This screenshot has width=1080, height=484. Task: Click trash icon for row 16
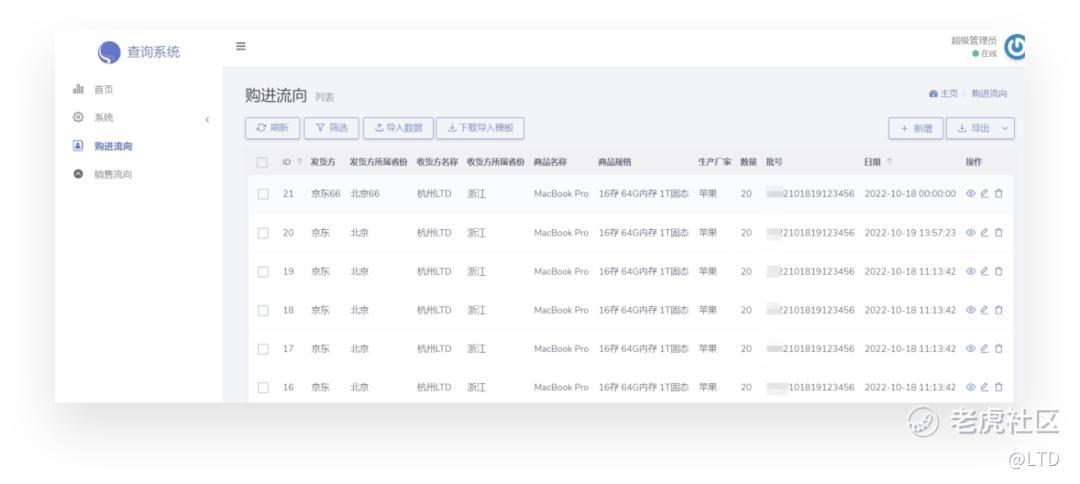coord(998,387)
